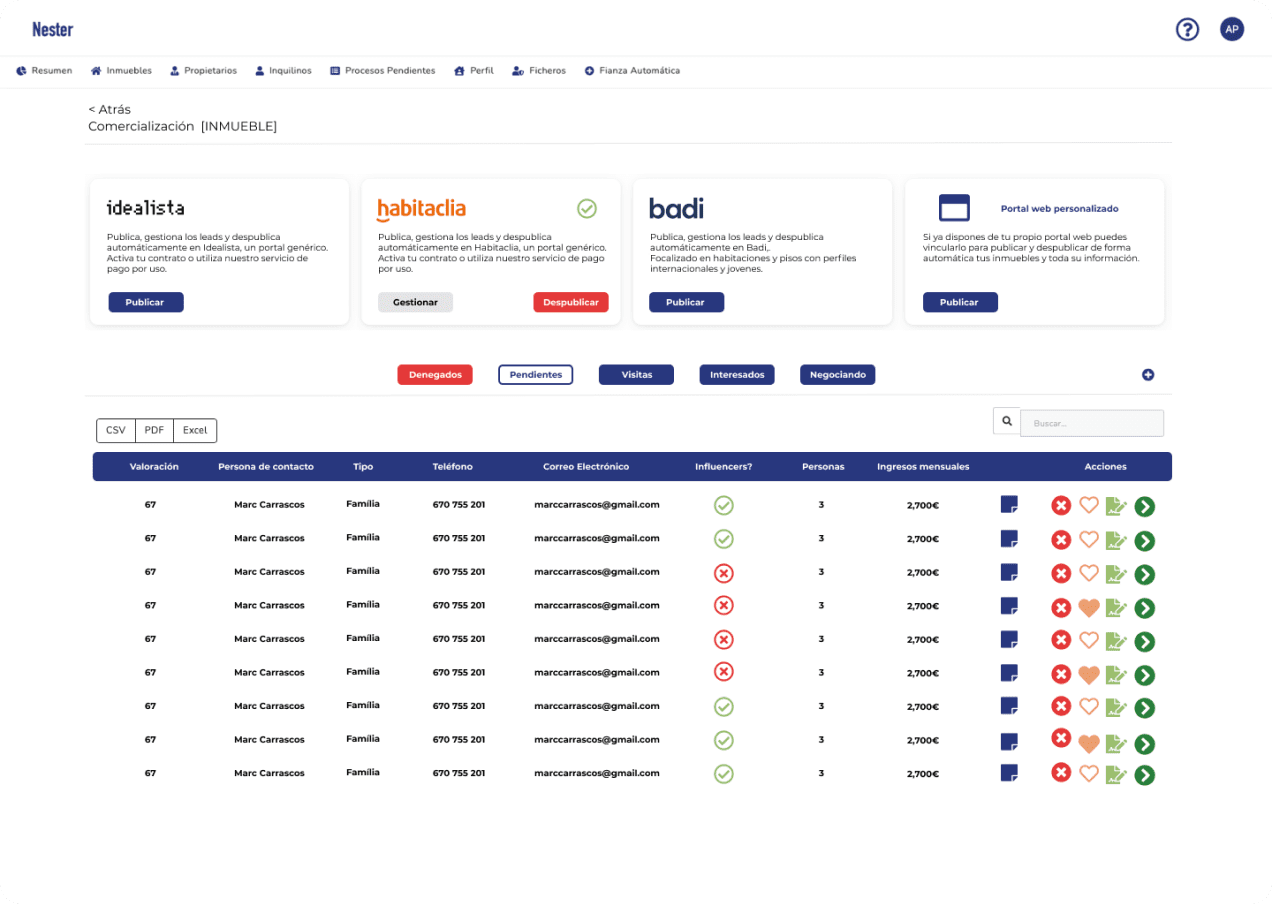Click the Personas column header
The height and width of the screenshot is (904, 1272).
click(823, 466)
